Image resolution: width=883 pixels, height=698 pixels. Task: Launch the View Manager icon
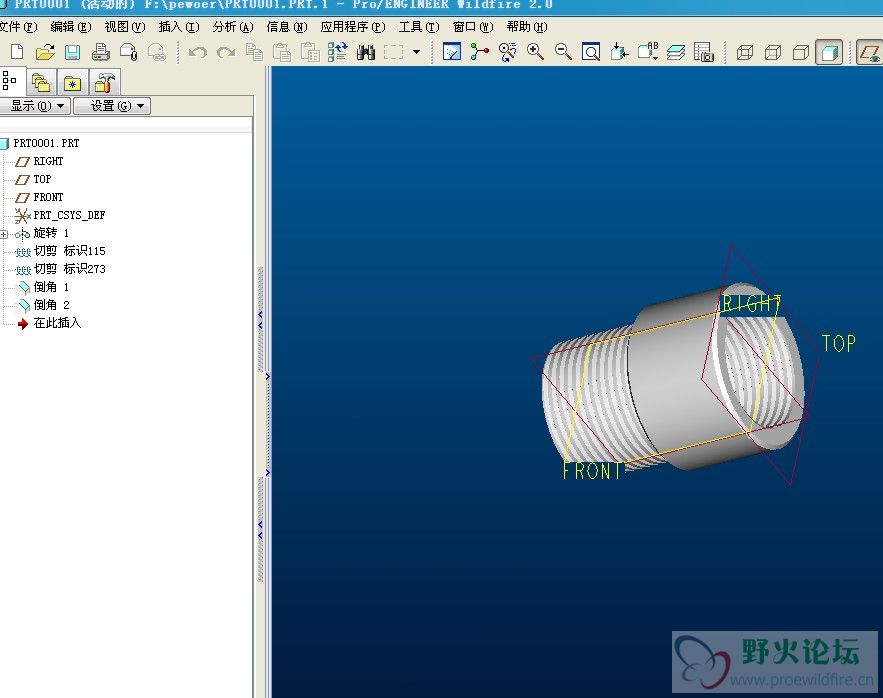pos(703,52)
